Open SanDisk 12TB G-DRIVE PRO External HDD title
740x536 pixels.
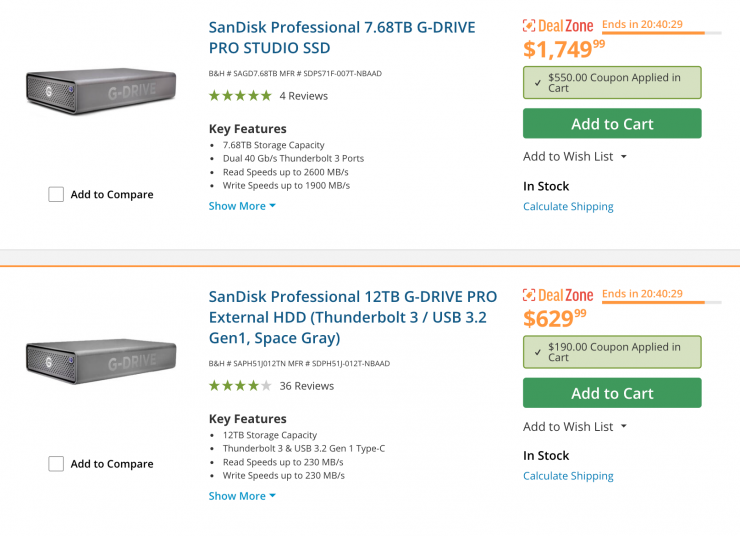coord(352,317)
